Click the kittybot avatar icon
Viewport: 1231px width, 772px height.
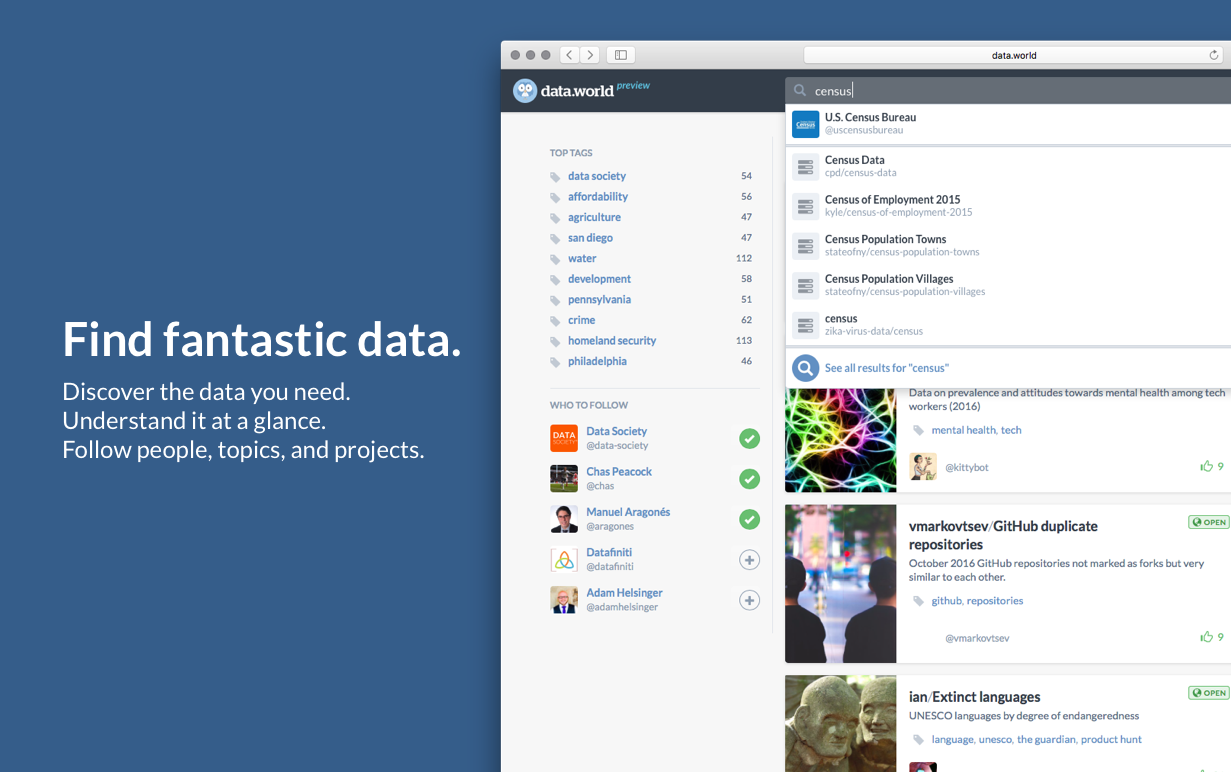(x=923, y=466)
